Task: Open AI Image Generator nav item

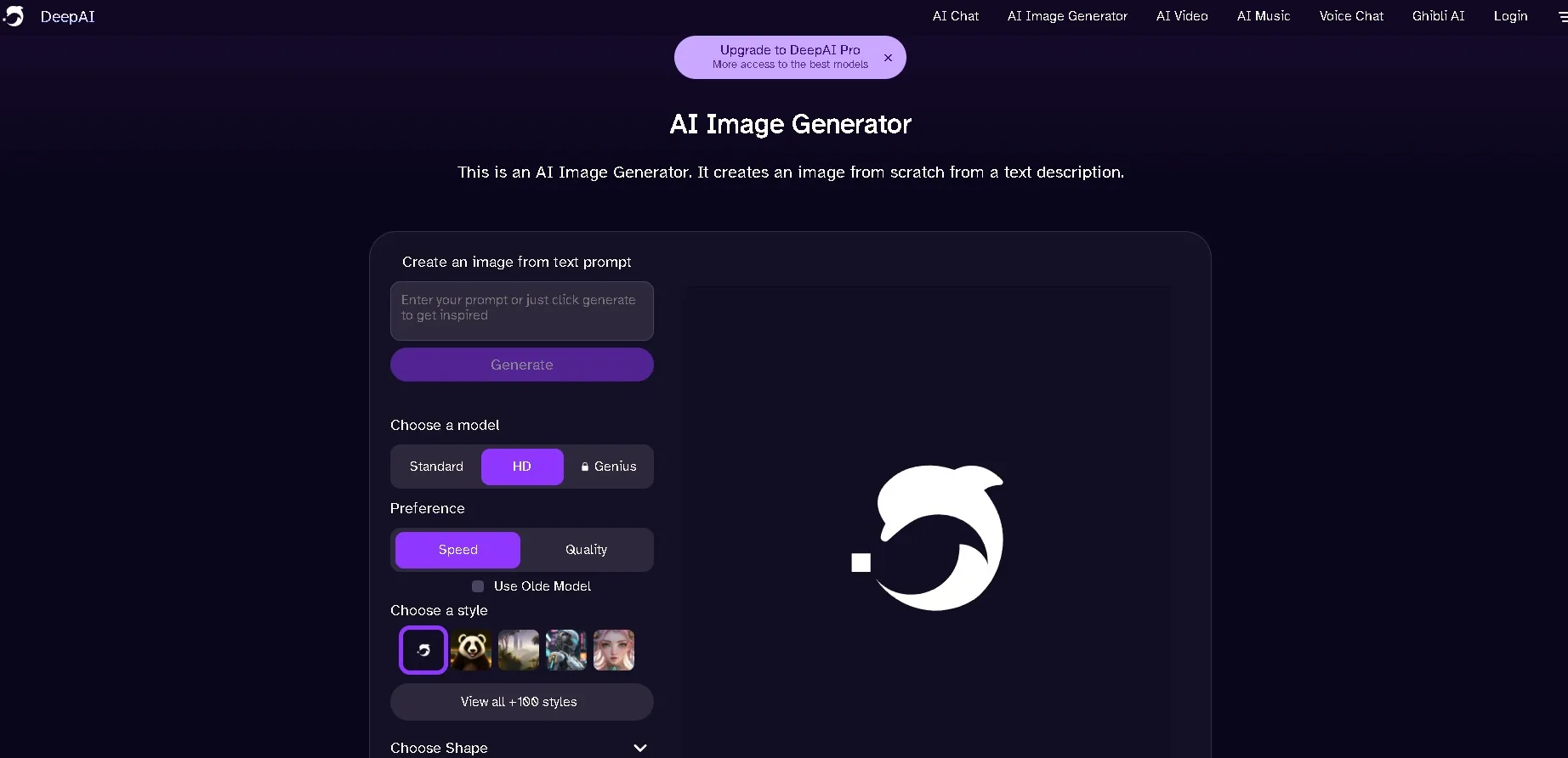Action: (1067, 16)
